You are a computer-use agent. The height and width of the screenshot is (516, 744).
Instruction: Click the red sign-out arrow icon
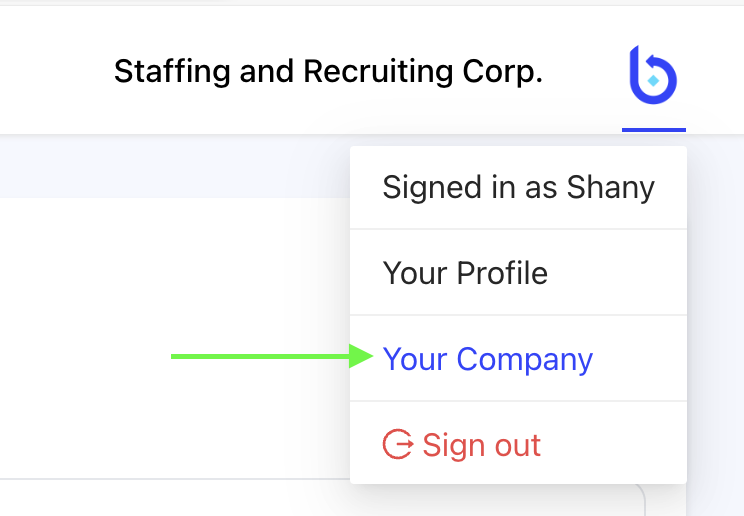[397, 445]
